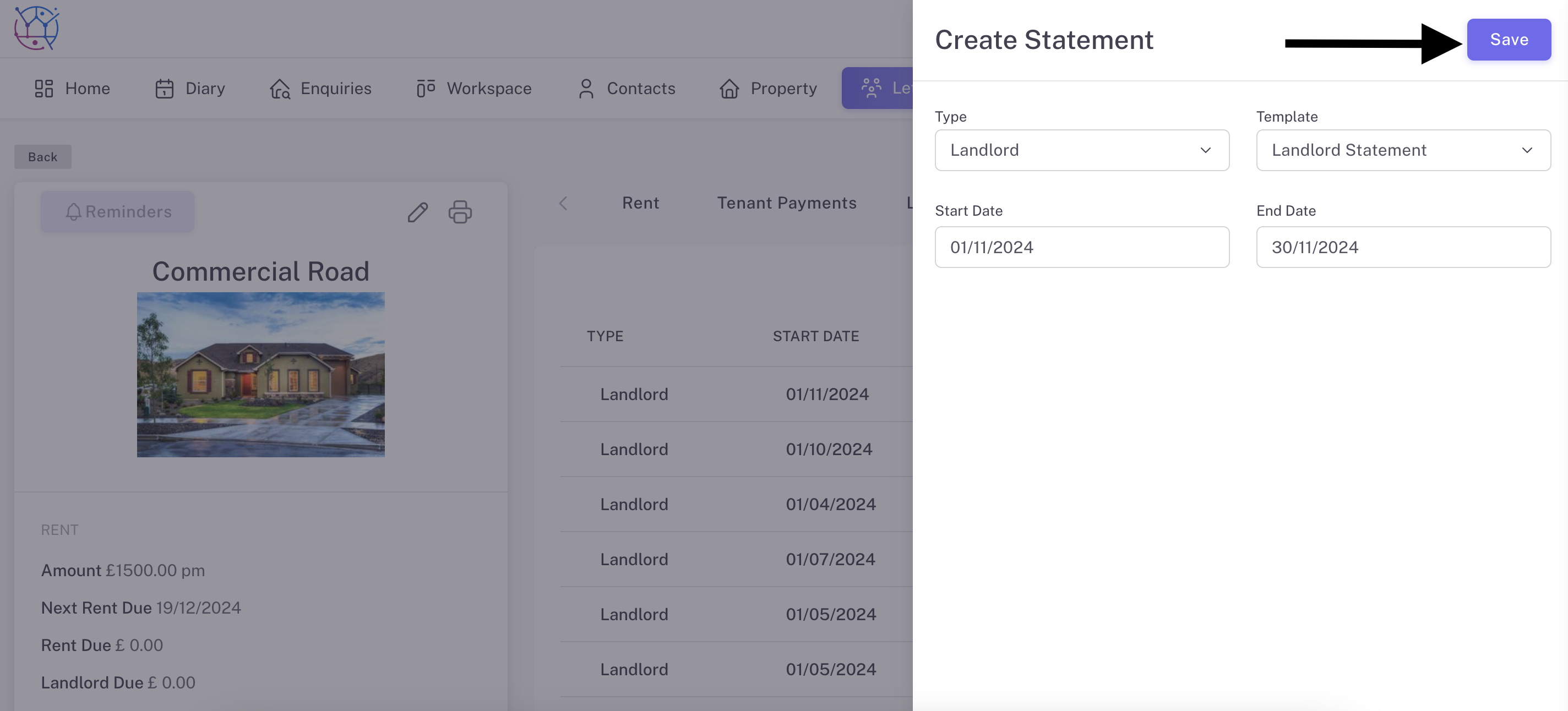
Task: Click the Property house icon
Action: coord(729,89)
